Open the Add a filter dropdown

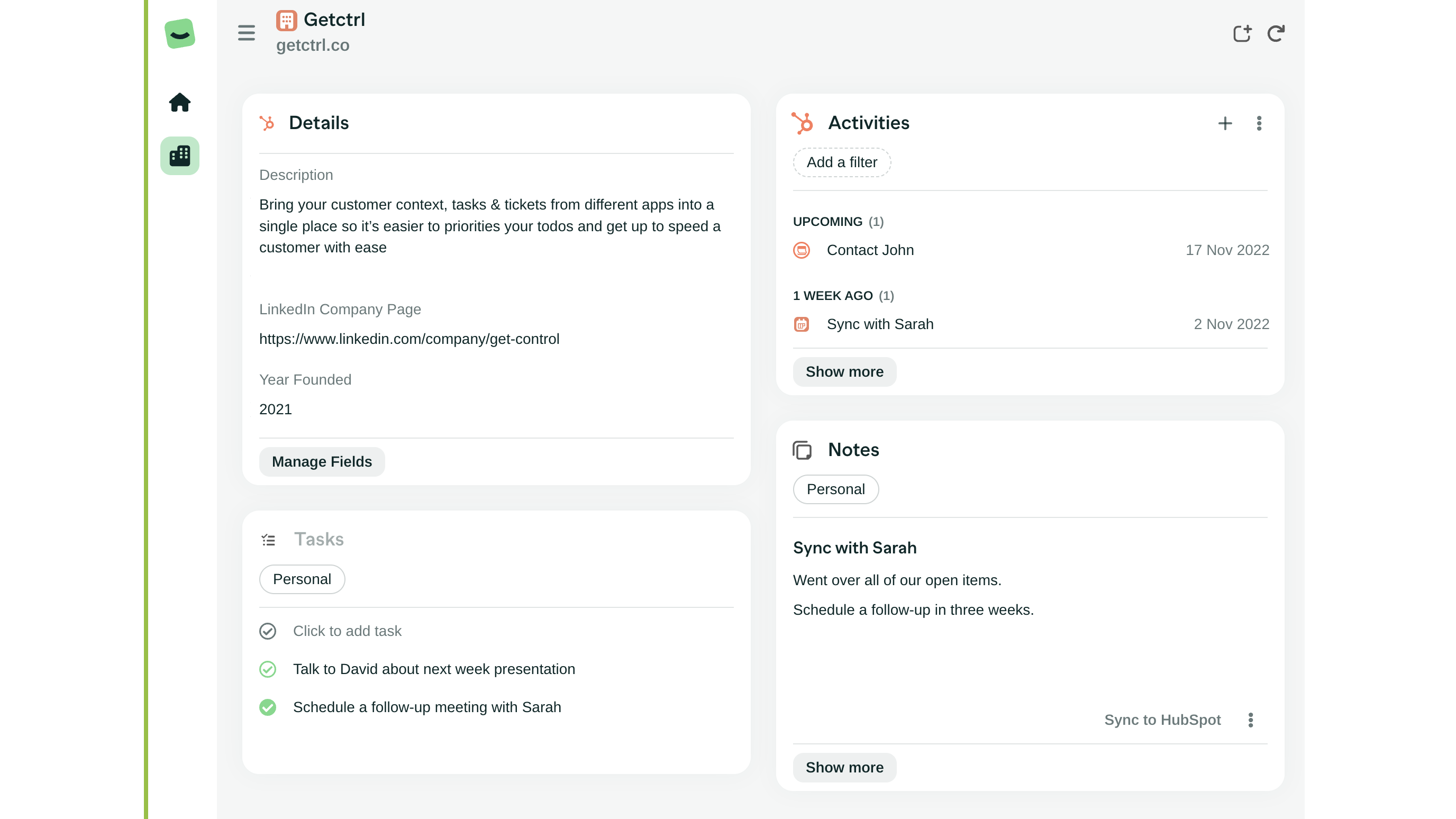pos(842,162)
